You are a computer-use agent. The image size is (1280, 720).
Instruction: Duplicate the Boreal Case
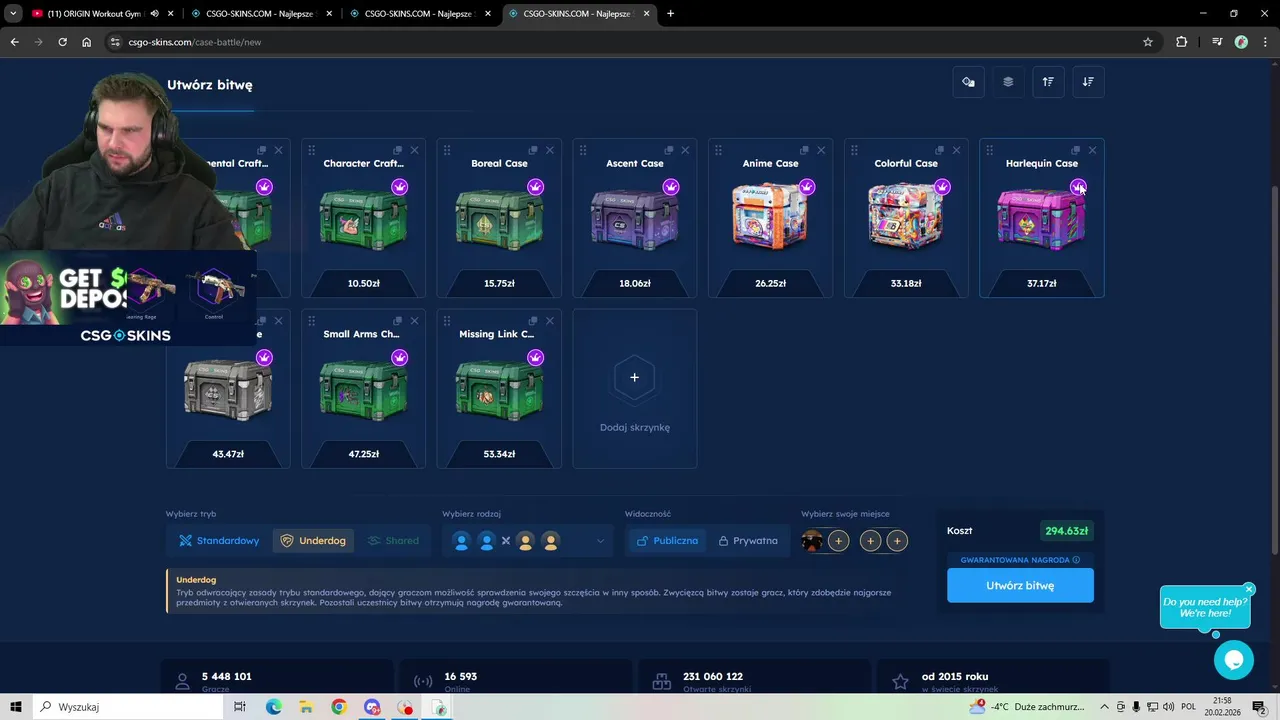[x=533, y=150]
